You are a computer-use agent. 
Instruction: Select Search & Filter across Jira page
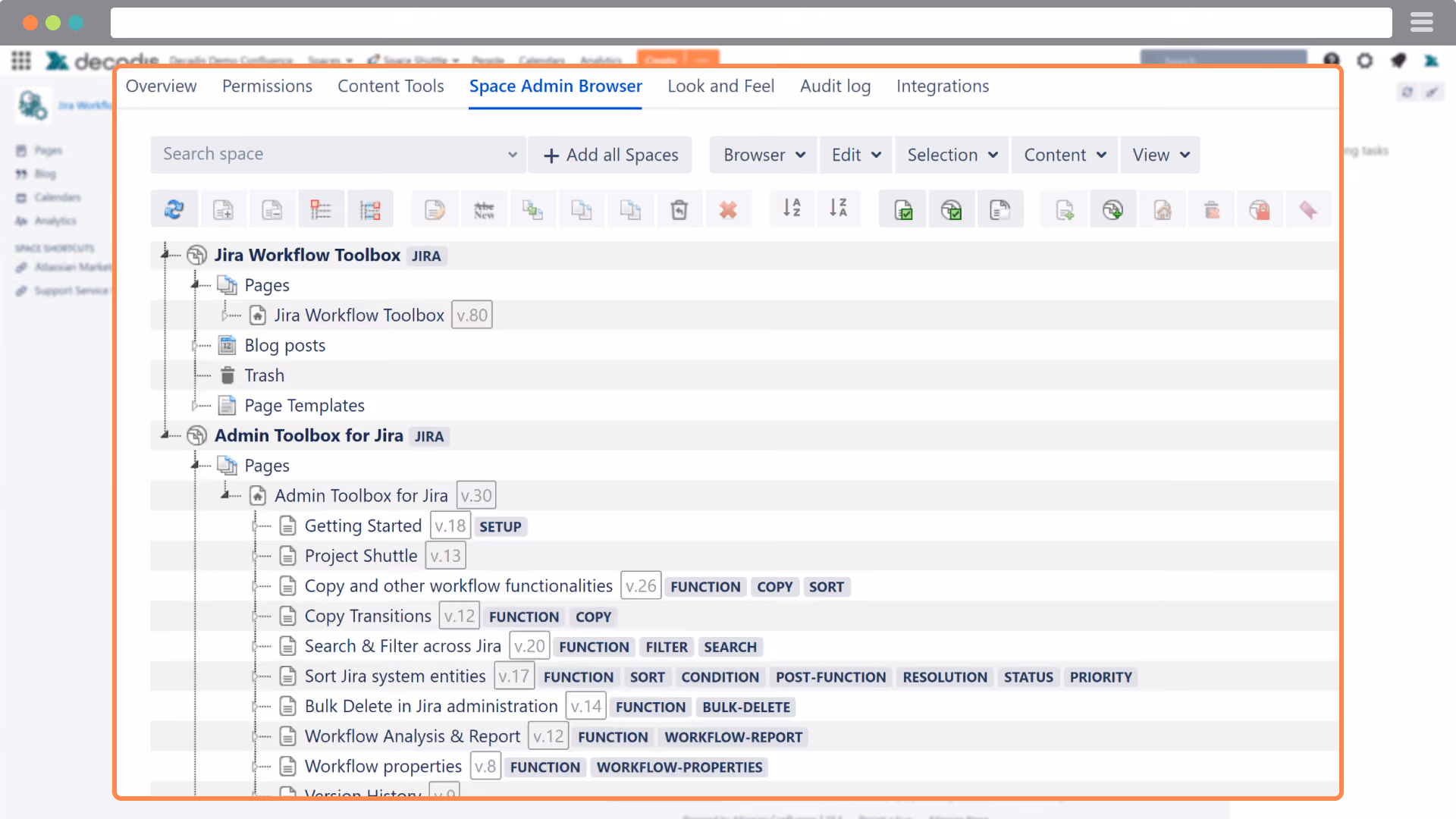[403, 646]
